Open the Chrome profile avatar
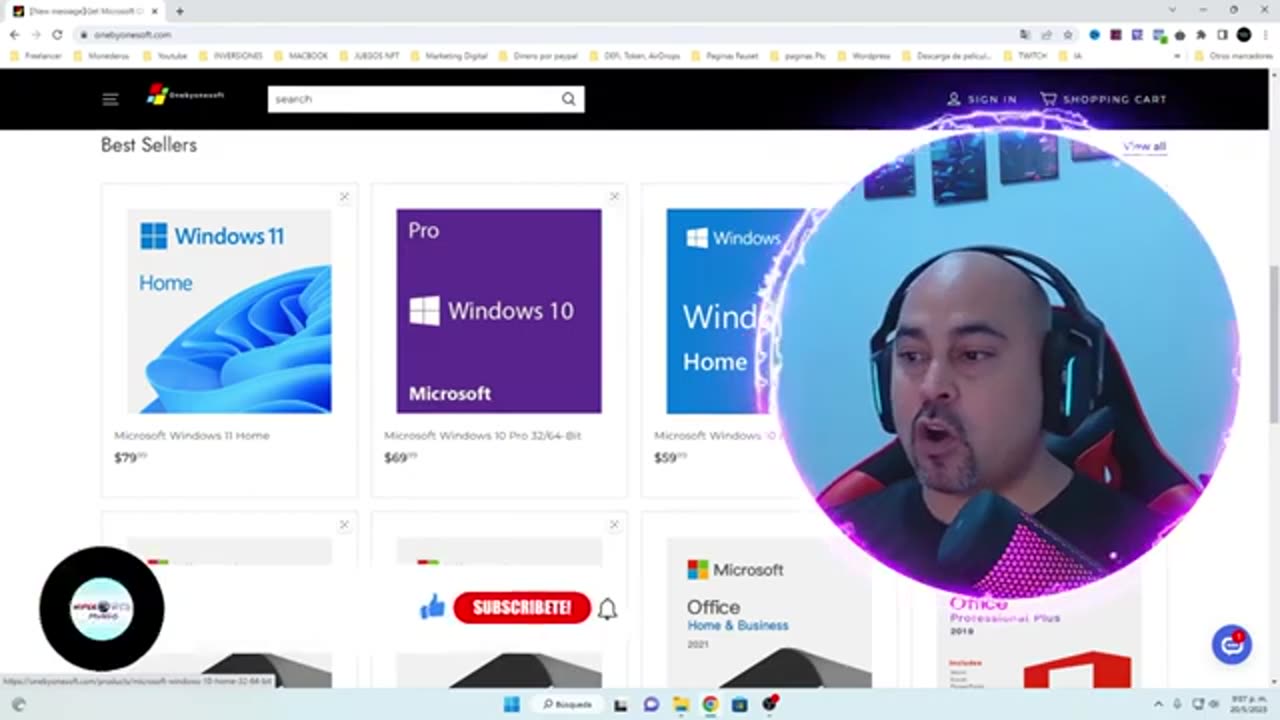1280x720 pixels. (1244, 34)
